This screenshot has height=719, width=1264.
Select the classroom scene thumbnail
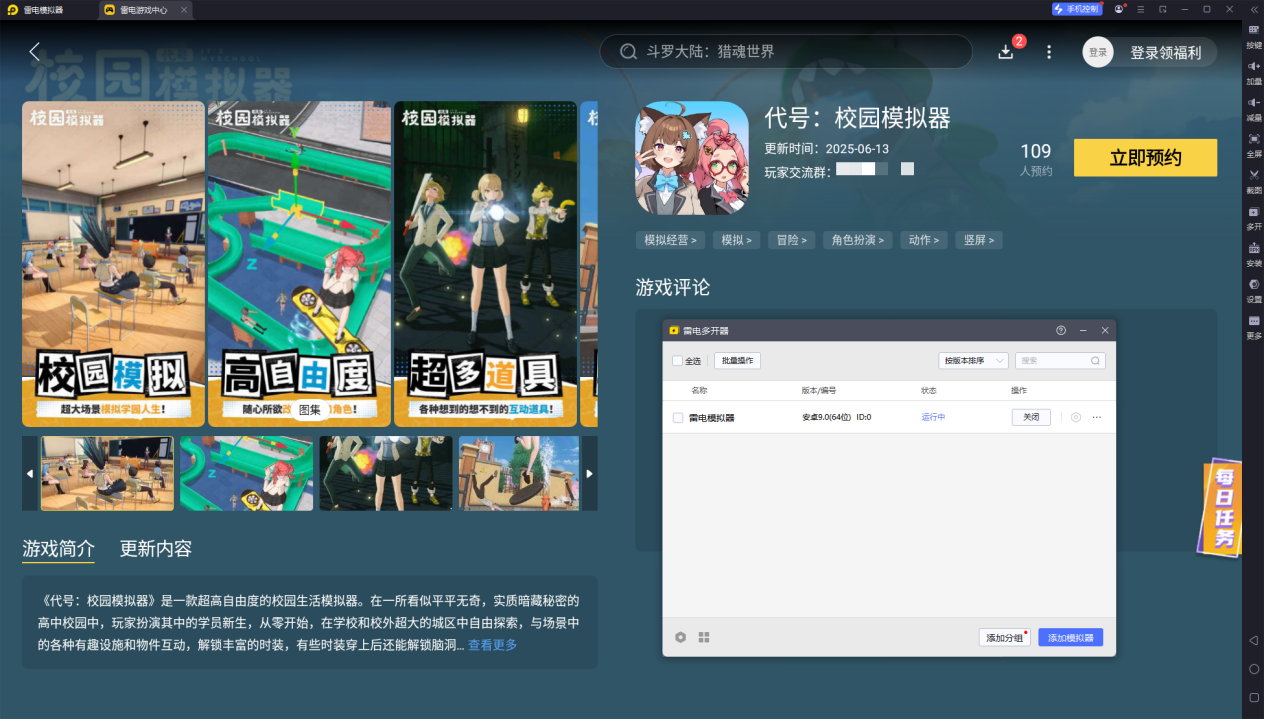click(107, 473)
